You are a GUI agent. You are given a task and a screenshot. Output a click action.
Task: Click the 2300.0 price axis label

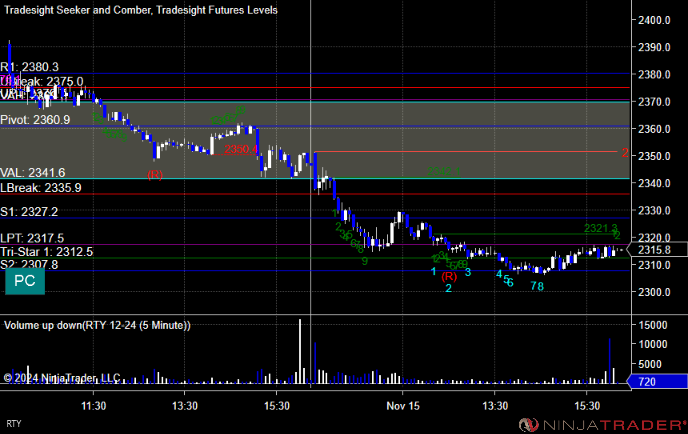[654, 292]
